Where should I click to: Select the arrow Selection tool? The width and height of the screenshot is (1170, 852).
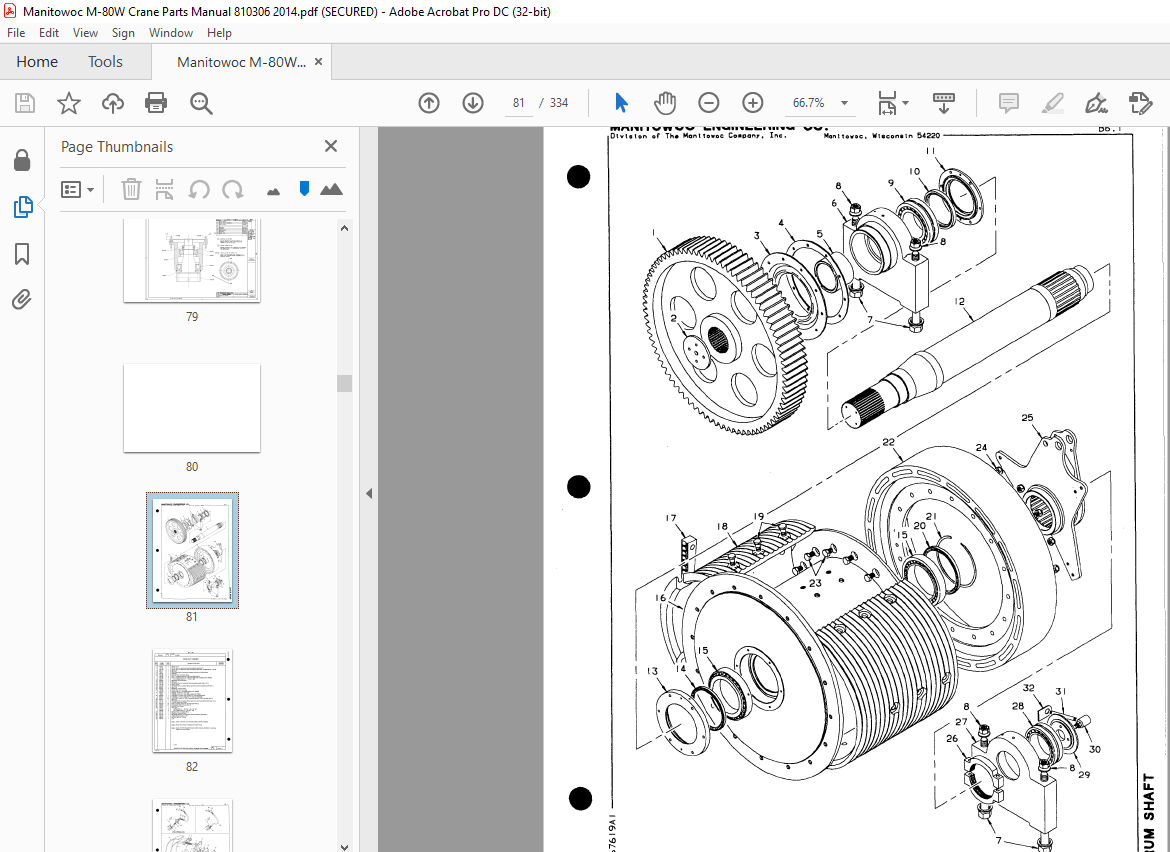click(621, 103)
